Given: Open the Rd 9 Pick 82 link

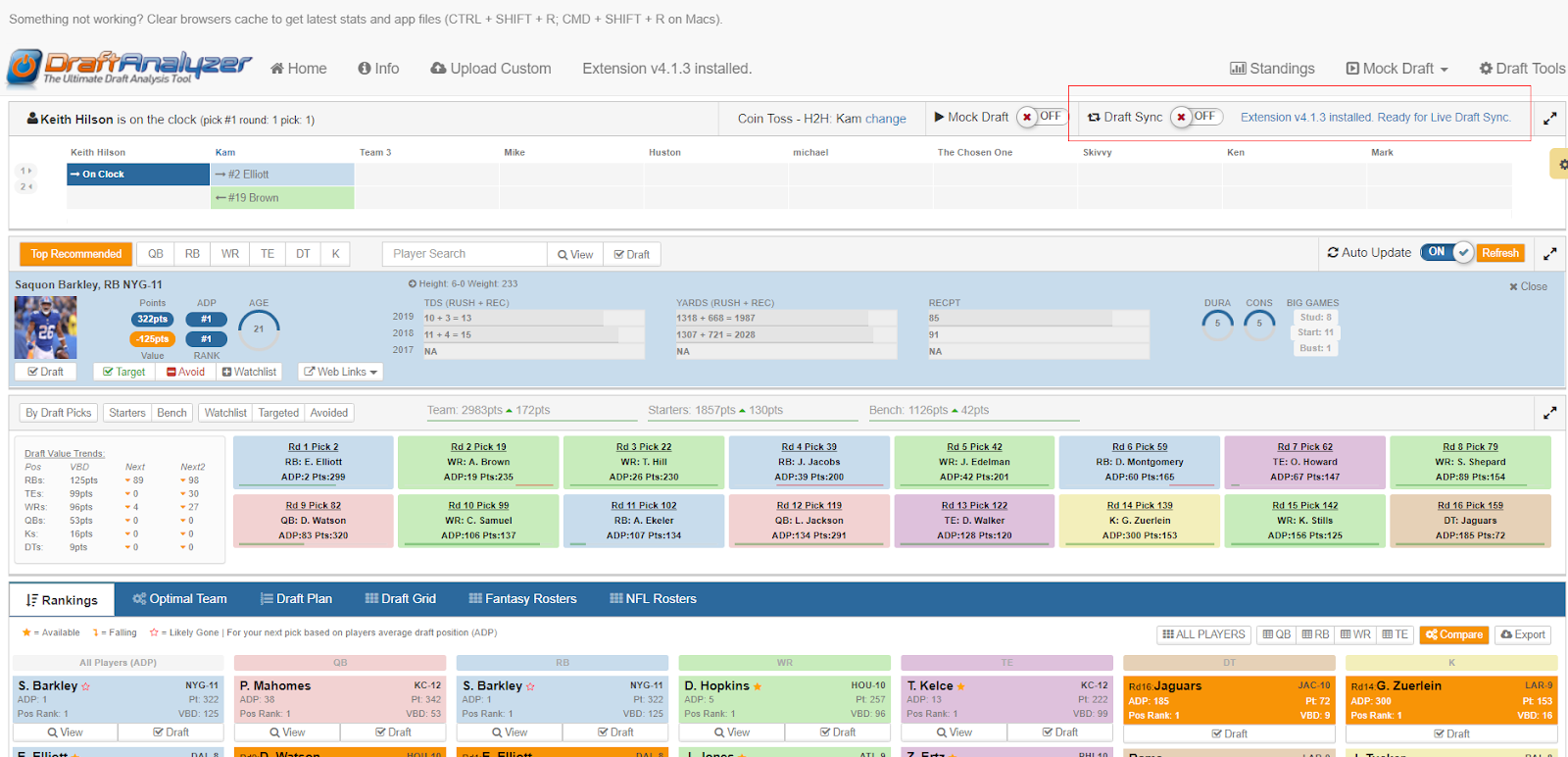Looking at the screenshot, I should [314, 506].
